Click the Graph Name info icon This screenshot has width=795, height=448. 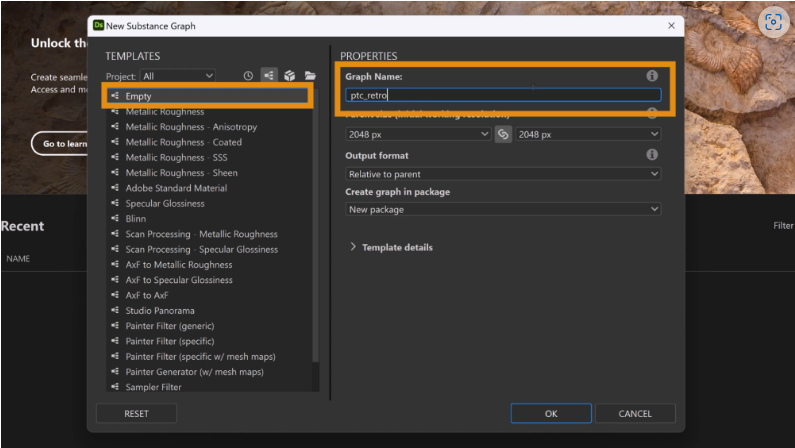(x=652, y=76)
